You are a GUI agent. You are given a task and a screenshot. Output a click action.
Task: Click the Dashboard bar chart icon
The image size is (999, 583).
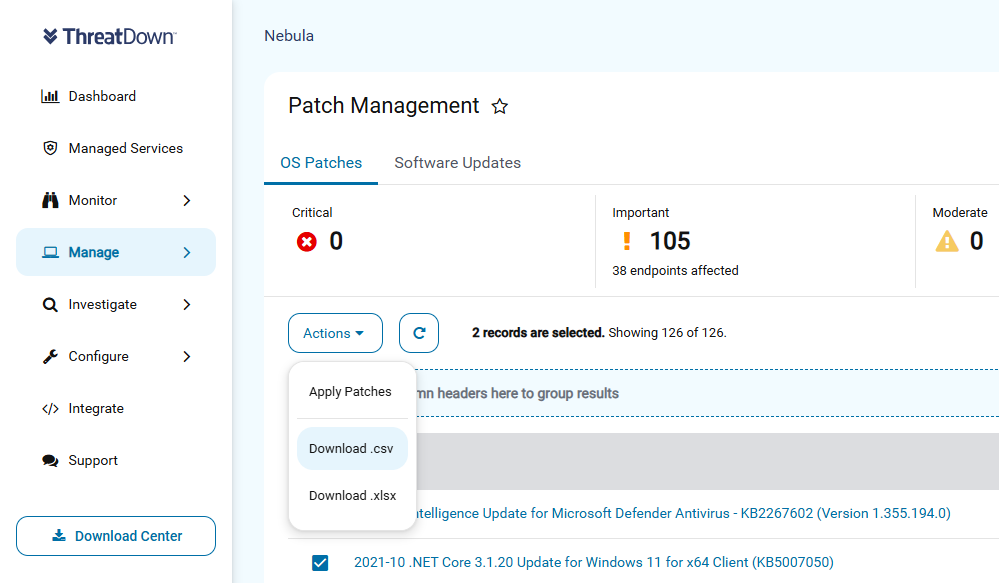point(50,96)
